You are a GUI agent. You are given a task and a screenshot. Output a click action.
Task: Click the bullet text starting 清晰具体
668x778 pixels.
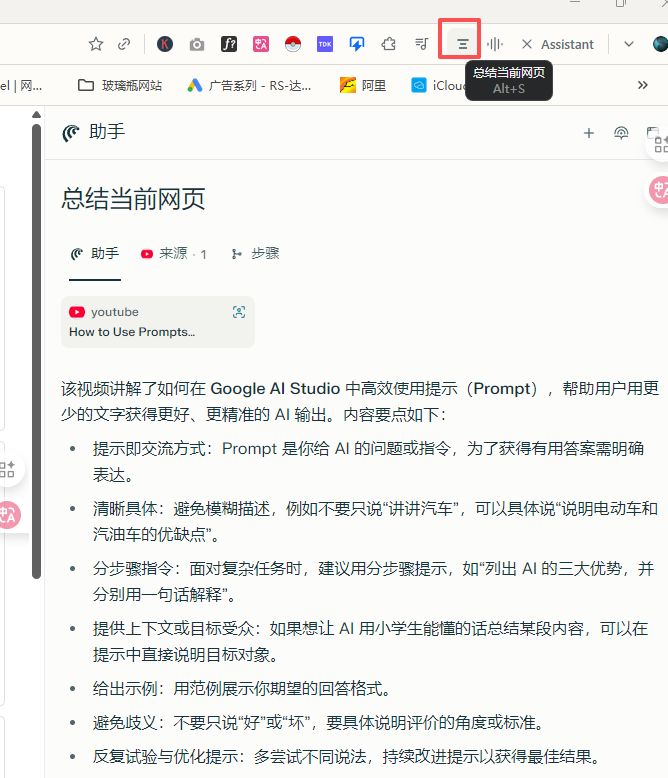click(375, 521)
